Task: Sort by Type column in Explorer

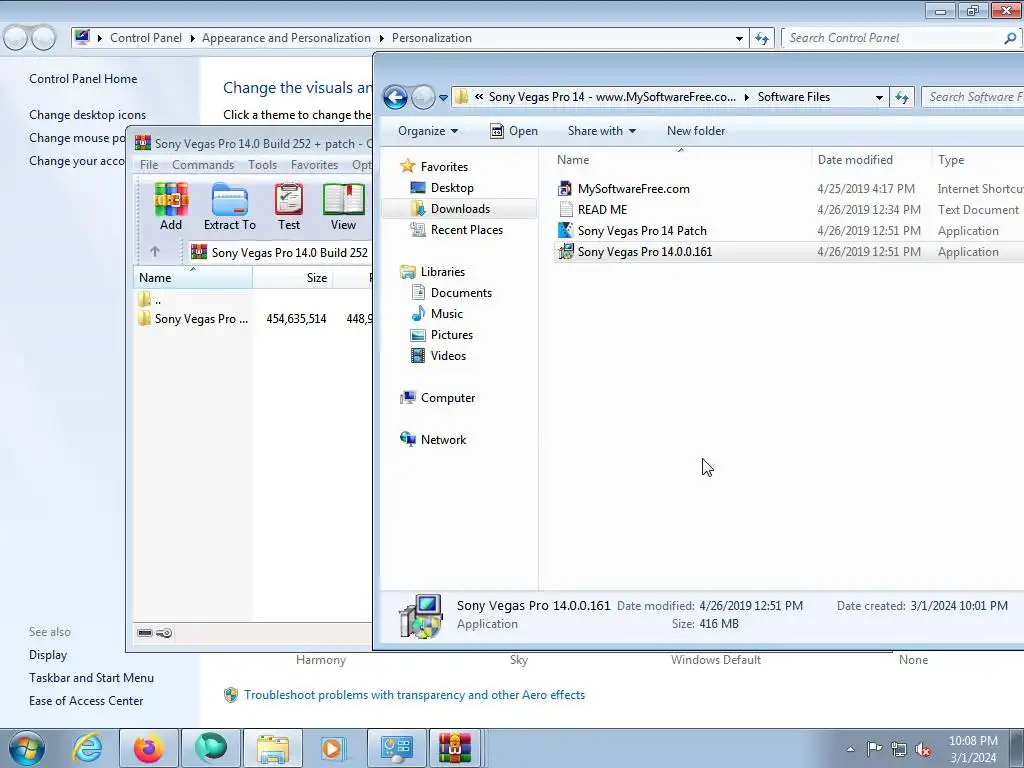Action: pyautogui.click(x=978, y=160)
